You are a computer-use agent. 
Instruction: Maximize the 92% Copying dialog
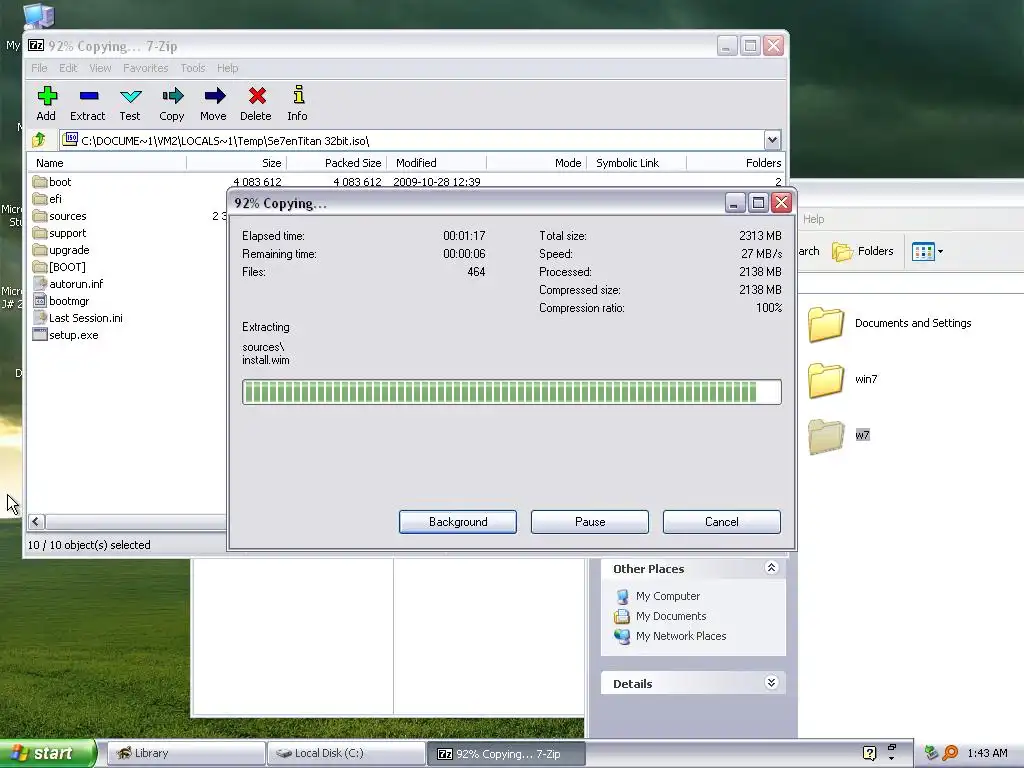pos(758,203)
